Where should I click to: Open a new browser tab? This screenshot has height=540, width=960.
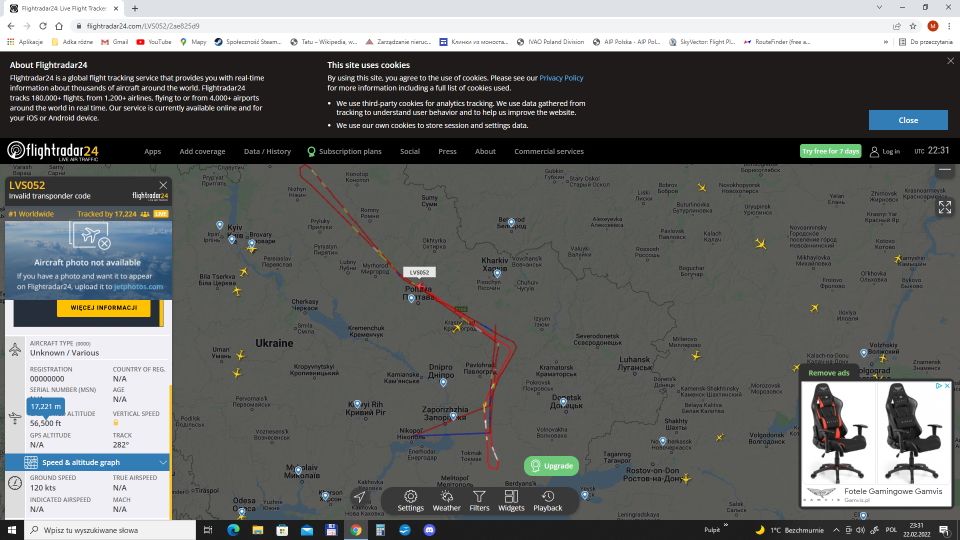tap(135, 8)
